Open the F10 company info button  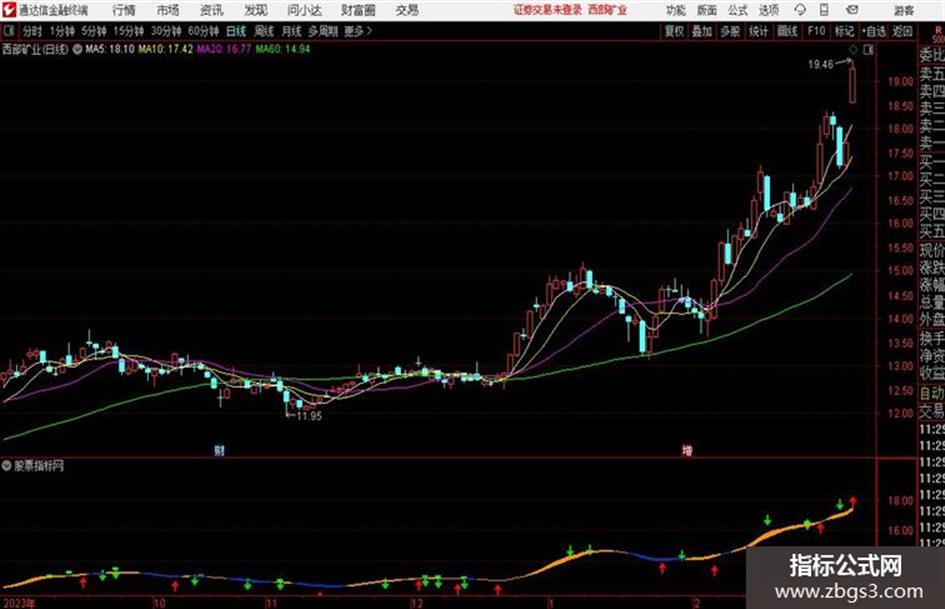[x=816, y=31]
